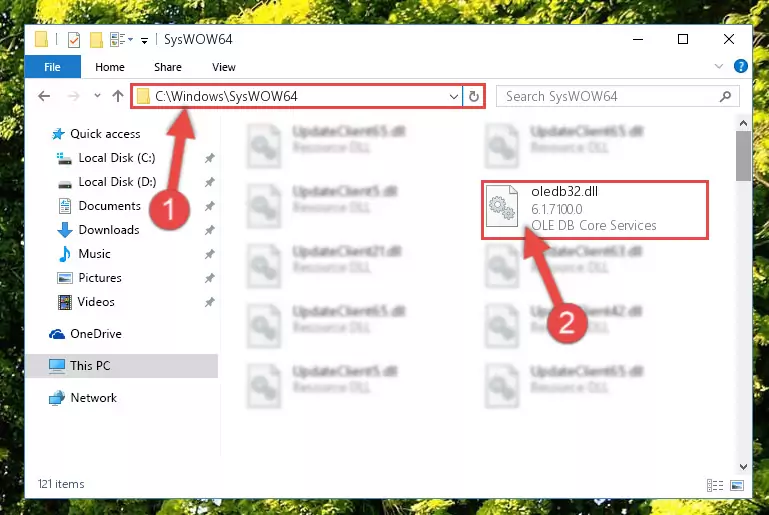Click the Search SysWOW64 field
769x515 pixels.
(617, 96)
